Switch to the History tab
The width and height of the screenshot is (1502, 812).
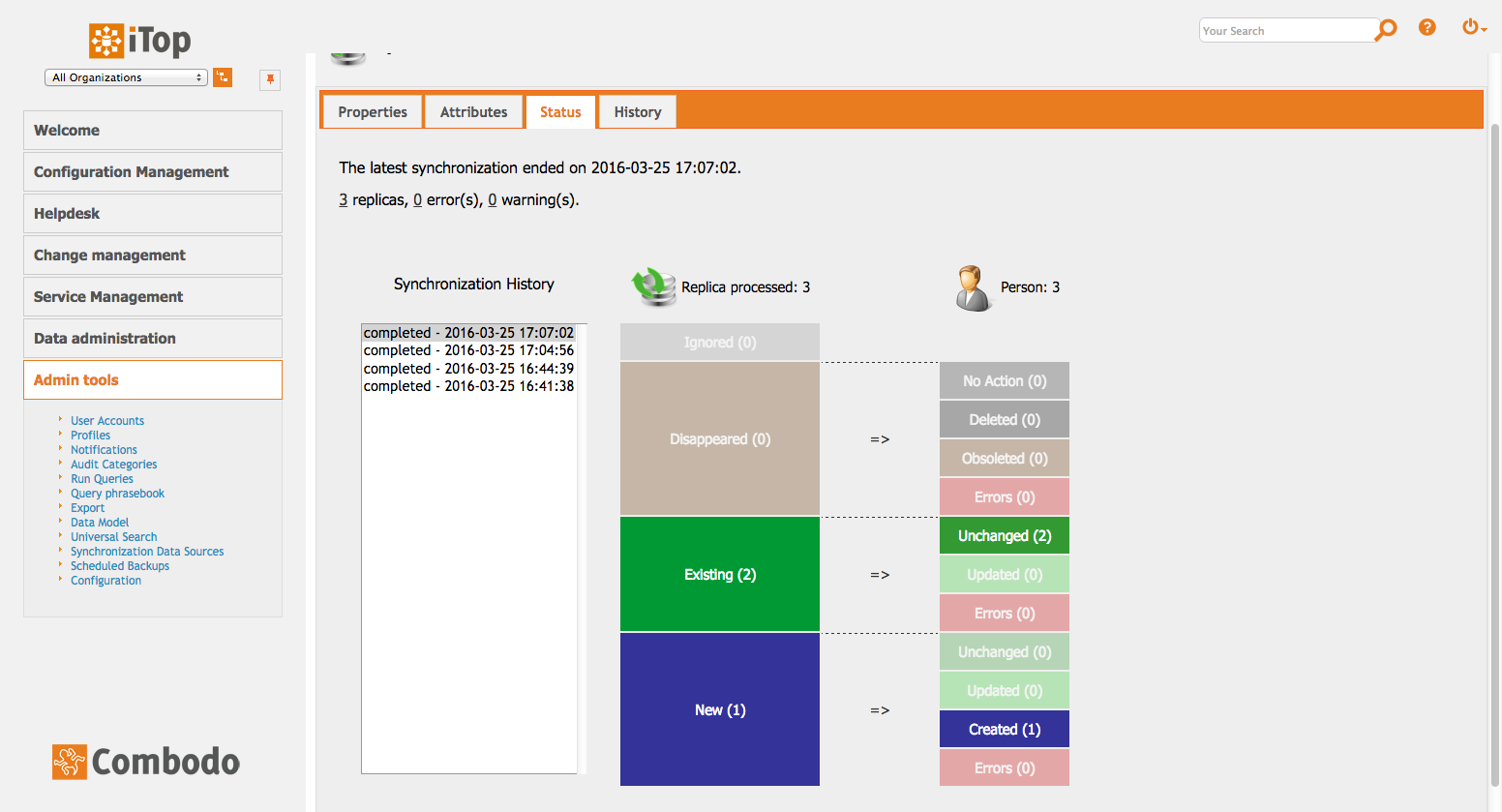click(x=638, y=112)
